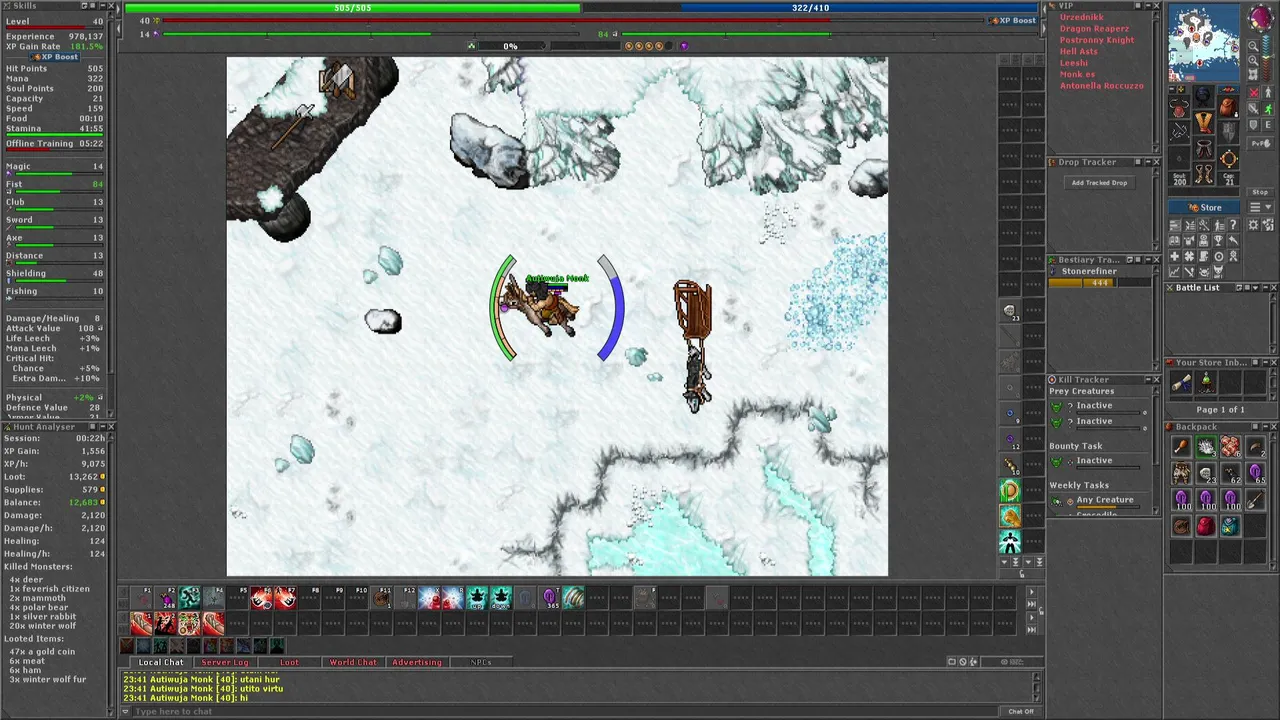Screen dimensions: 1280x720
Task: Click the amulet slot in equipment
Action: point(1179,108)
